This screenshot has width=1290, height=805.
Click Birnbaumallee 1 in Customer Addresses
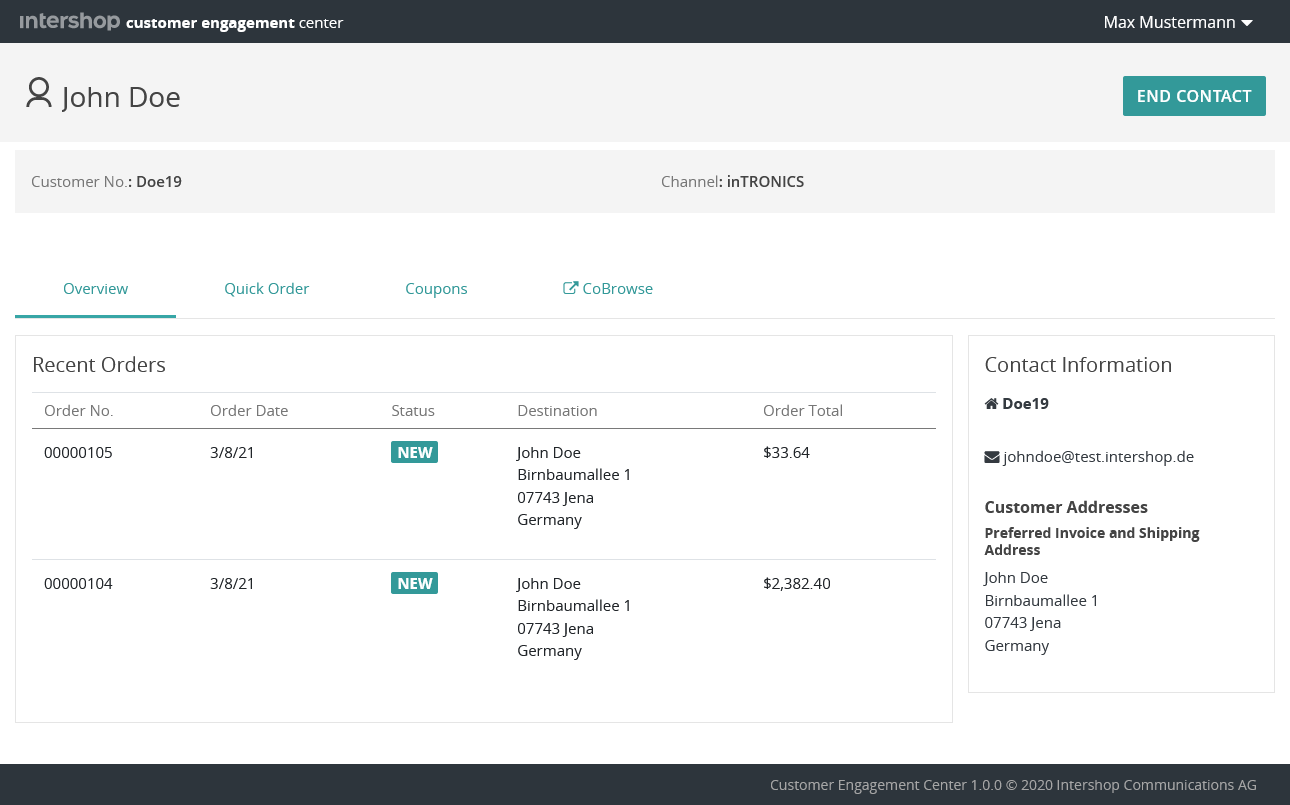pyautogui.click(x=1041, y=600)
